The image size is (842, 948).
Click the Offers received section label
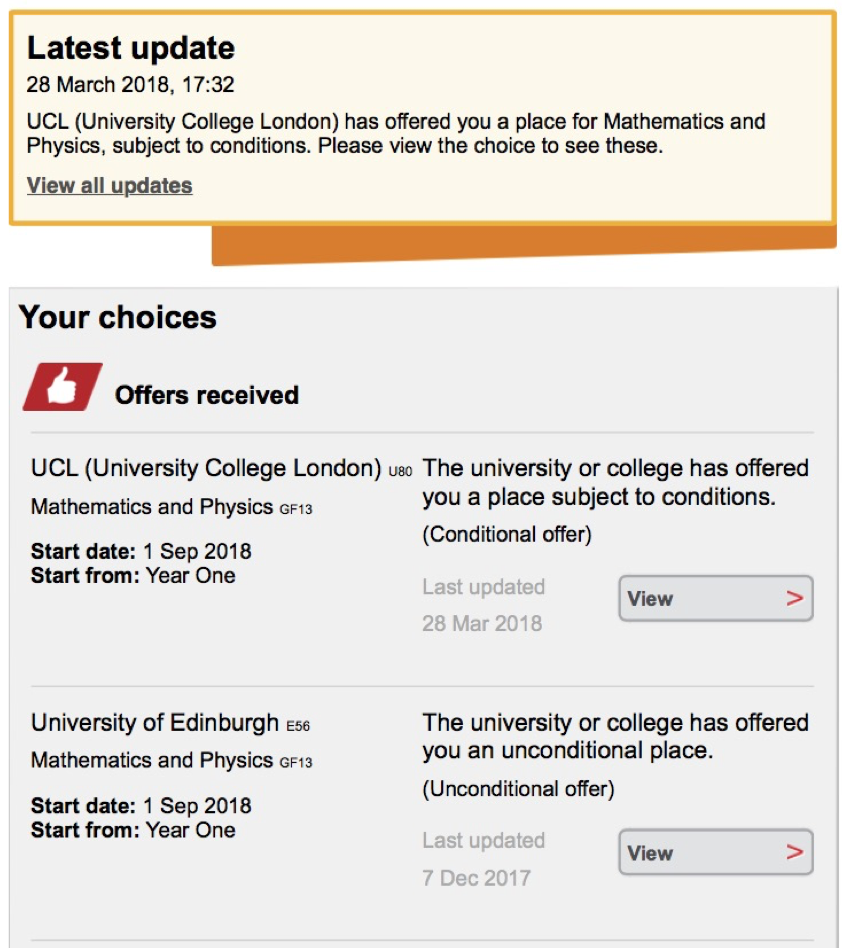pos(207,395)
